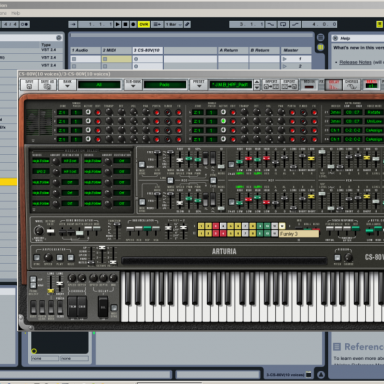
Task: Click the Record button in transport bar
Action: [x=133, y=24]
